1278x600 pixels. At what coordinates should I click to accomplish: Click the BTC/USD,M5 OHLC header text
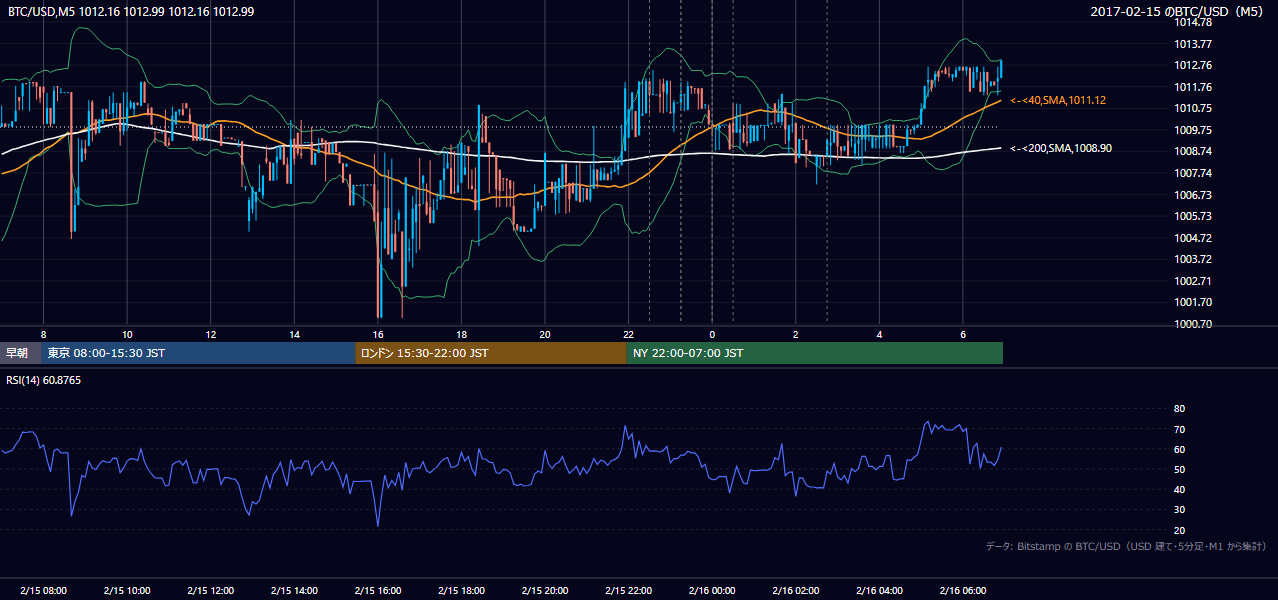[130, 11]
